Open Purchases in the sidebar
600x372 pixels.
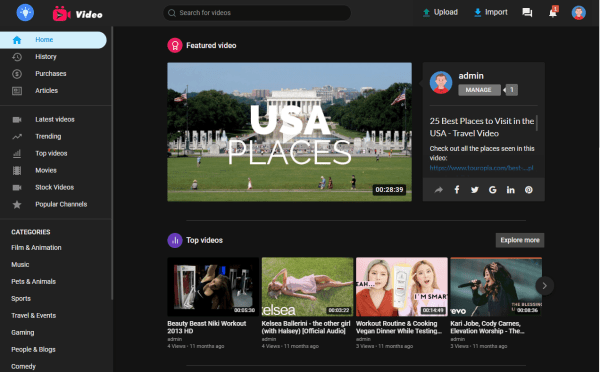click(x=51, y=73)
